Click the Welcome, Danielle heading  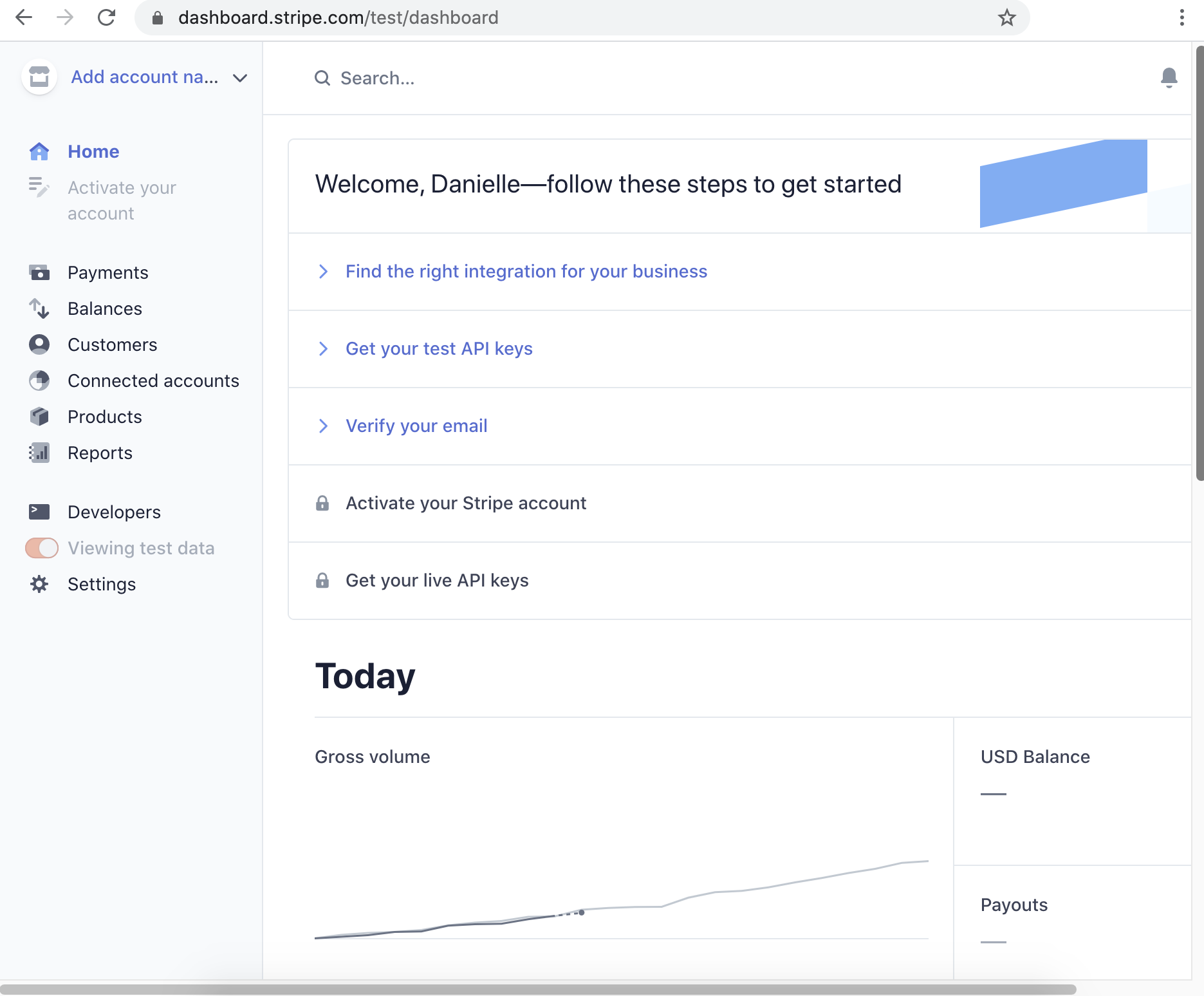608,184
